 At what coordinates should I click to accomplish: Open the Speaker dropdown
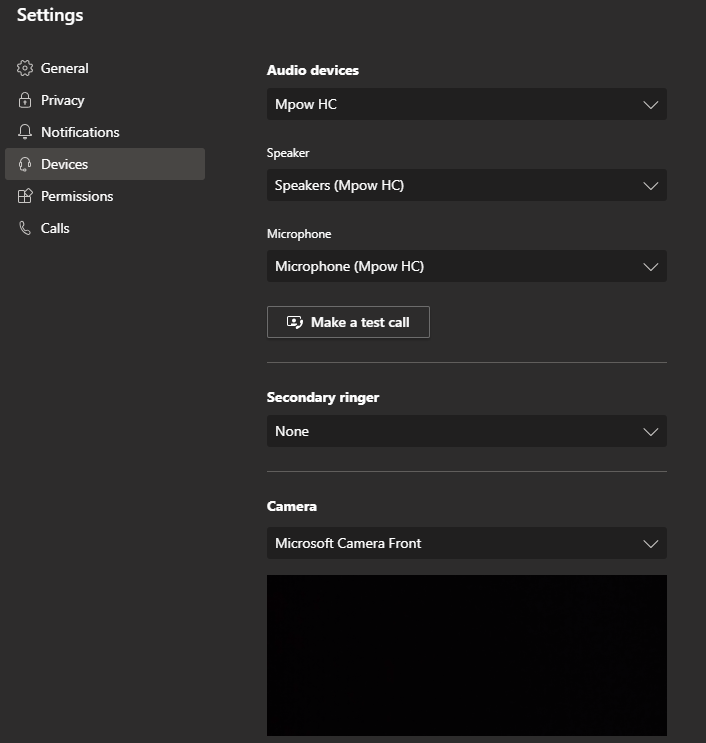pos(467,185)
